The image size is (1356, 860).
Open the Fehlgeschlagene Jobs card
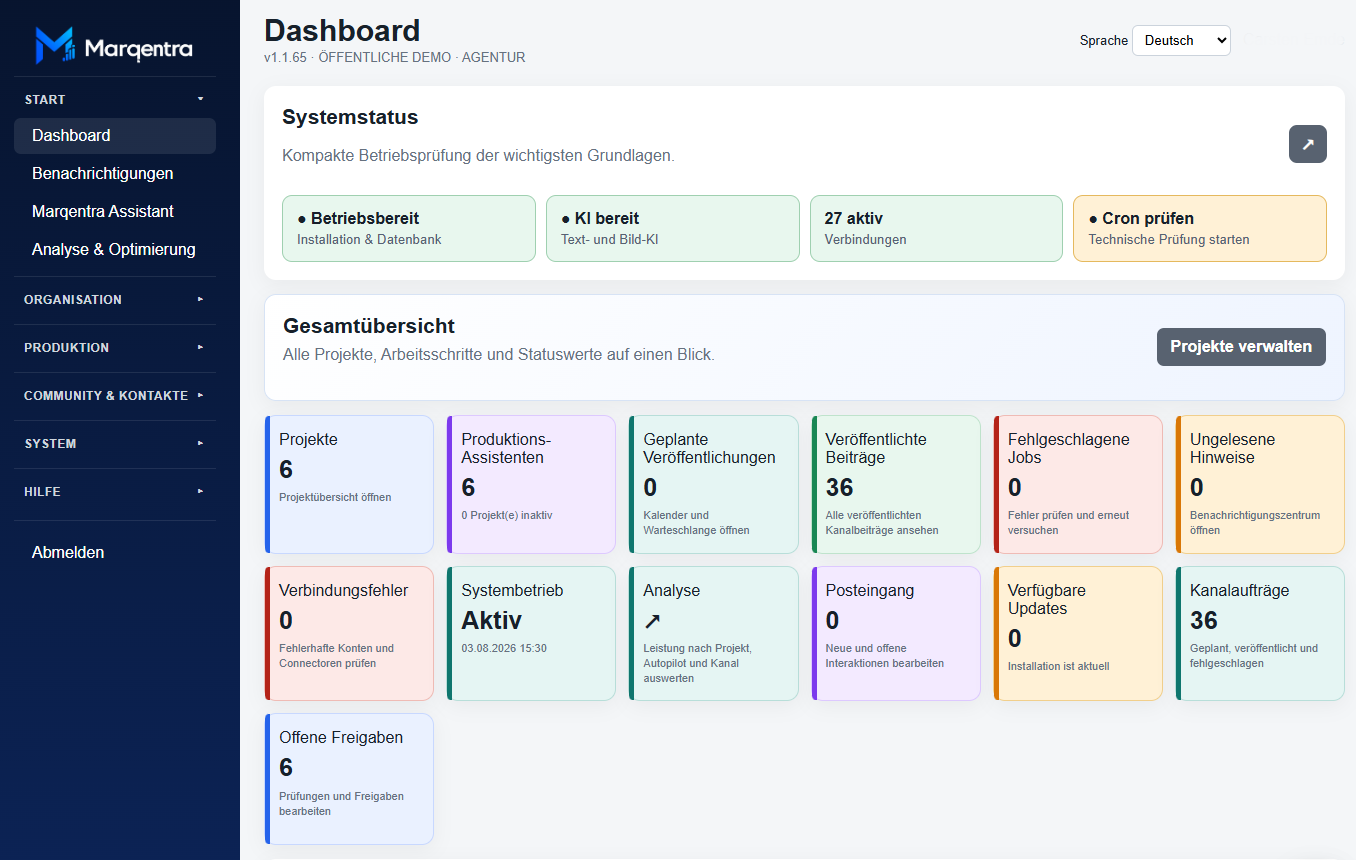coord(1078,484)
